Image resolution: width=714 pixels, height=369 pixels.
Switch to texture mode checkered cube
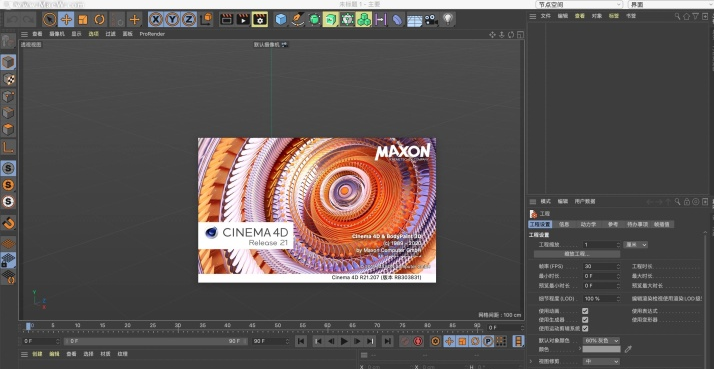tap(8, 79)
